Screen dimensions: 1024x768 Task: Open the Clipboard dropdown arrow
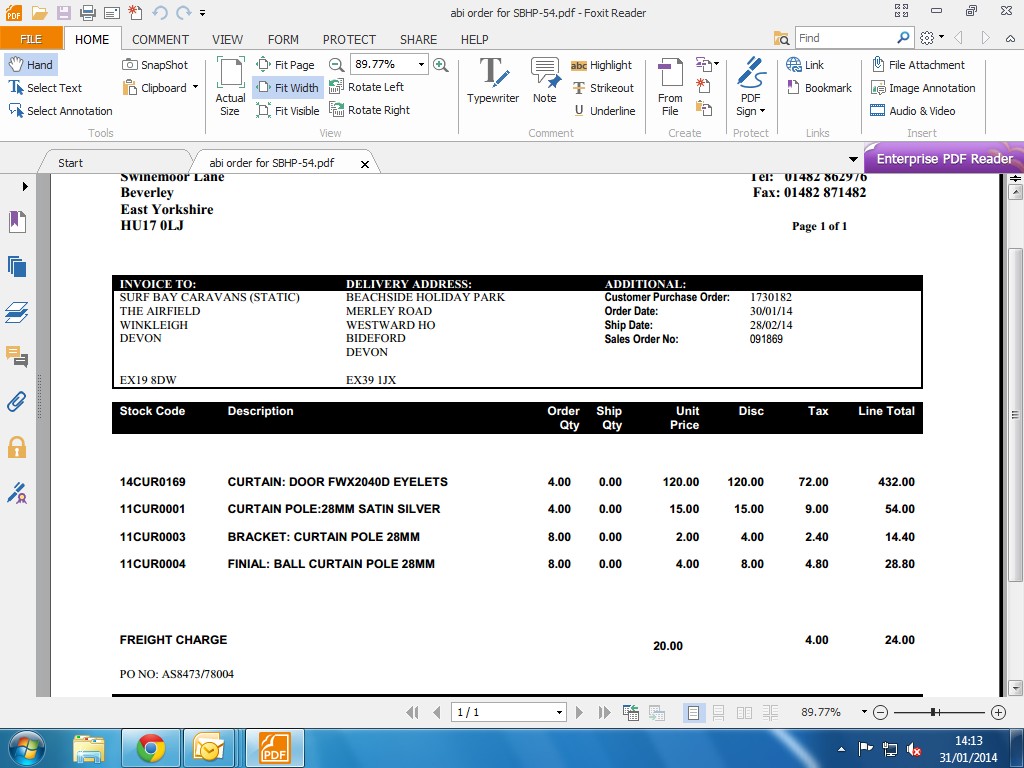point(195,87)
